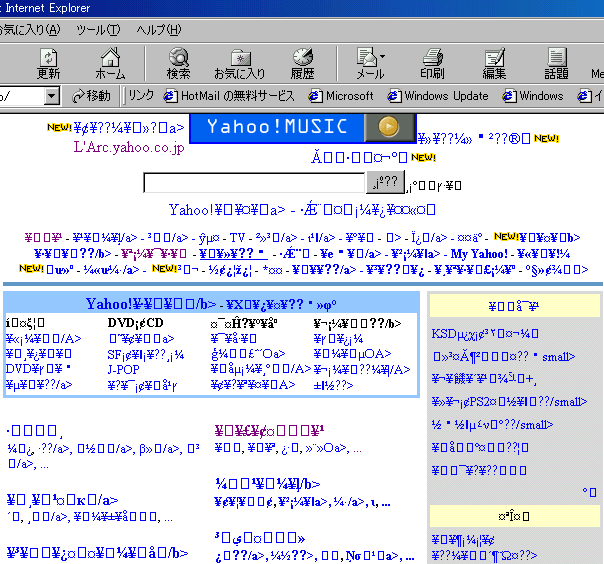
Task: Click the Go (移動) button
Action: (x=91, y=96)
